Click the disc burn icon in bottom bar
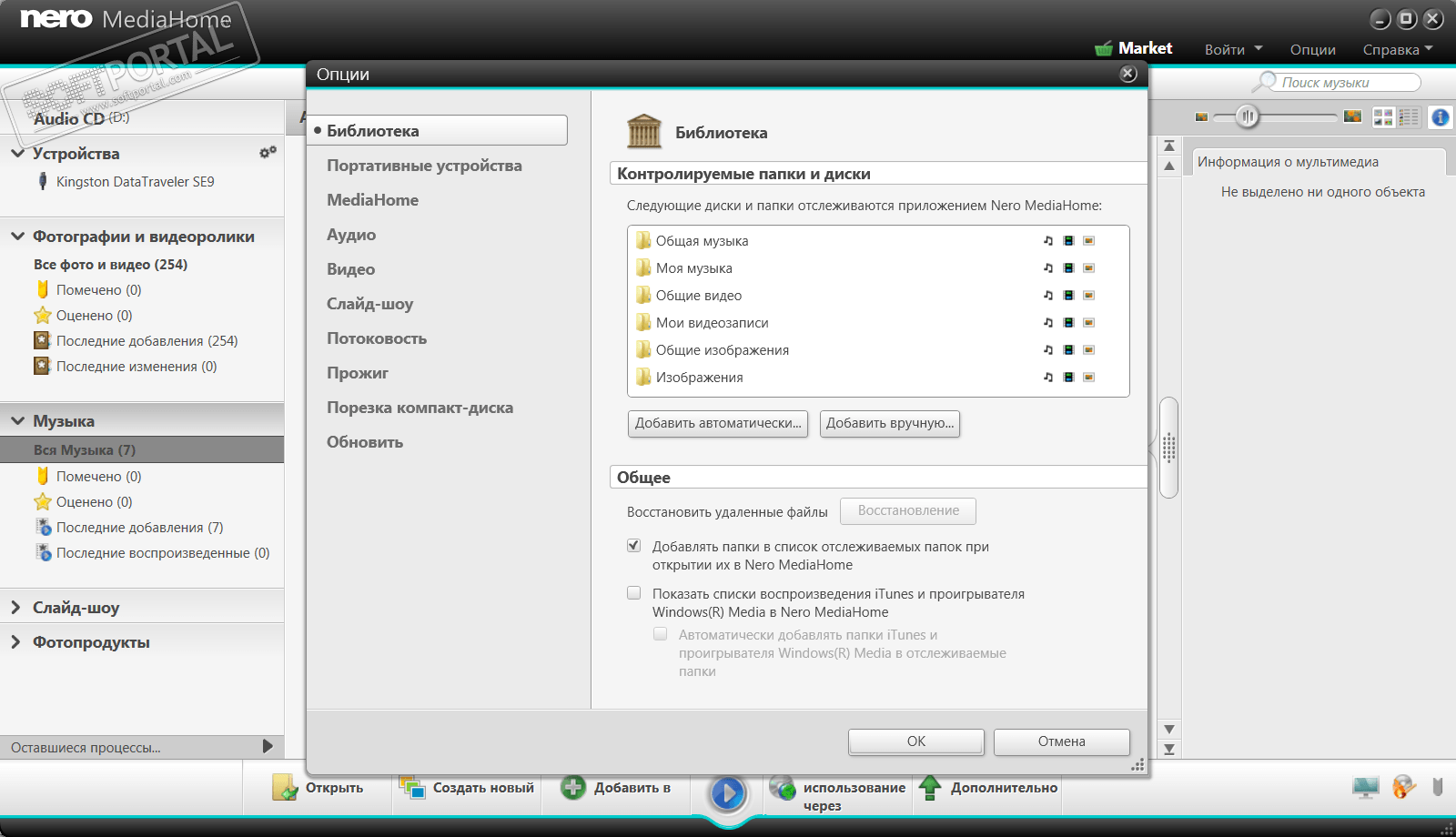Image resolution: width=1456 pixels, height=837 pixels. [x=1404, y=787]
